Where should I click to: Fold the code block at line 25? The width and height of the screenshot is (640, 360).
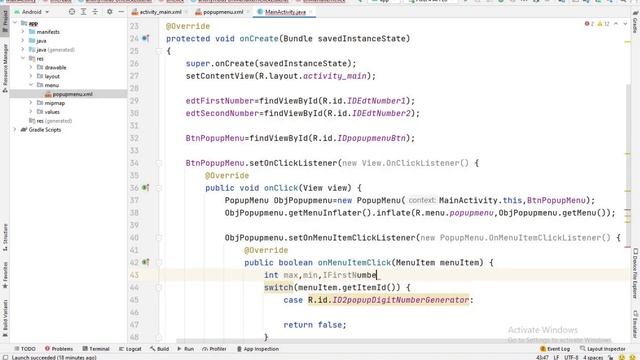point(159,51)
